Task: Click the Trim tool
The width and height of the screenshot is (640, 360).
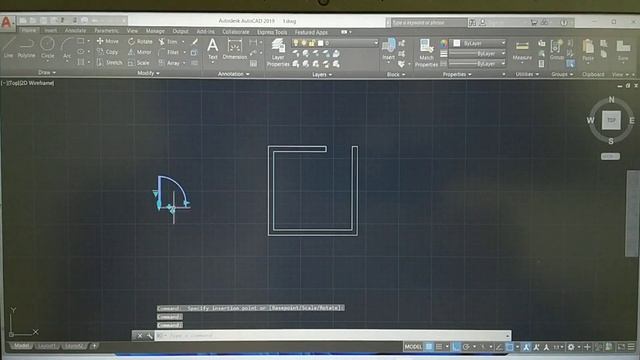Action: (168, 42)
